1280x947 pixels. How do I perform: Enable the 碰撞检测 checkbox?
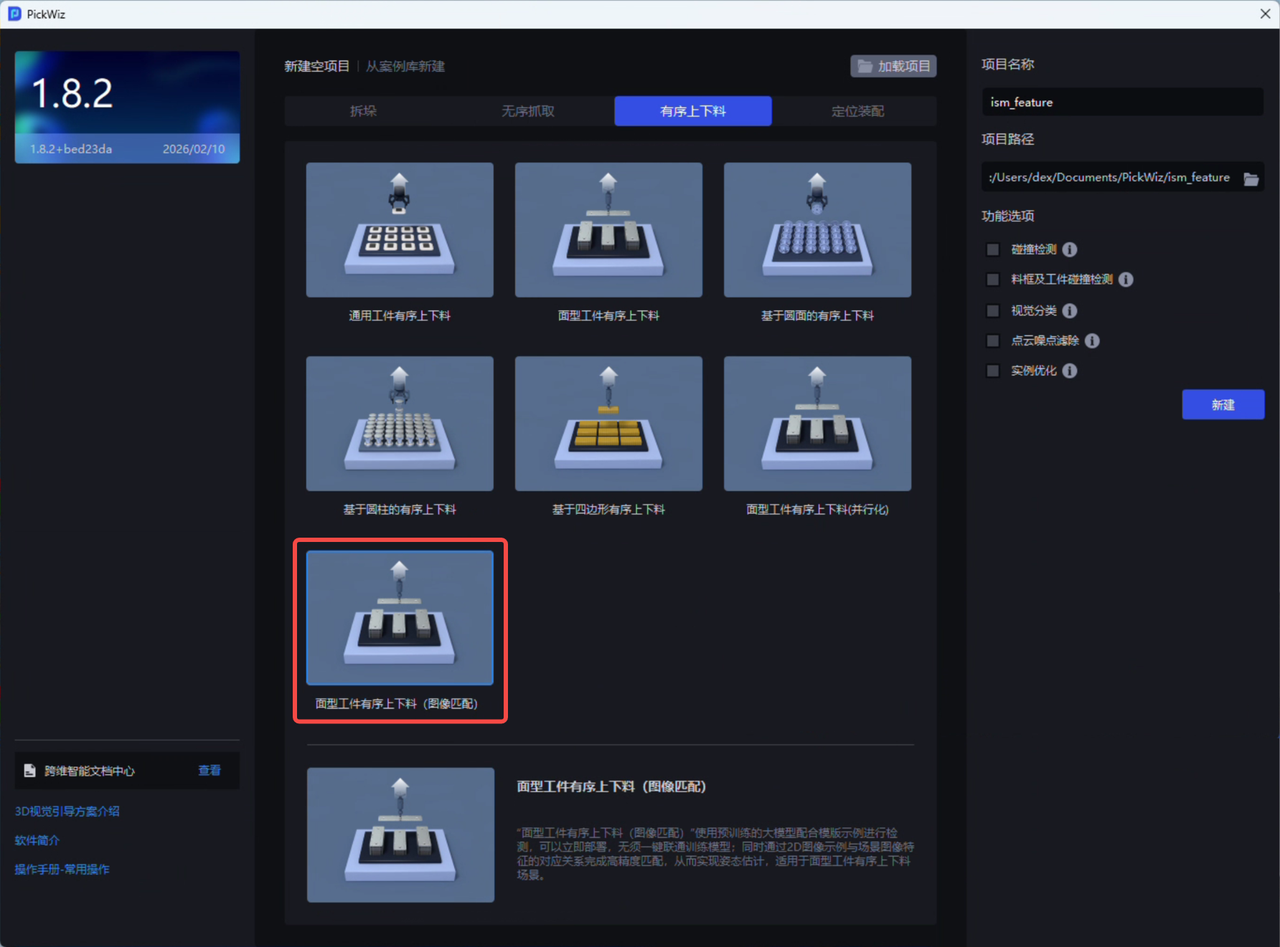(993, 250)
